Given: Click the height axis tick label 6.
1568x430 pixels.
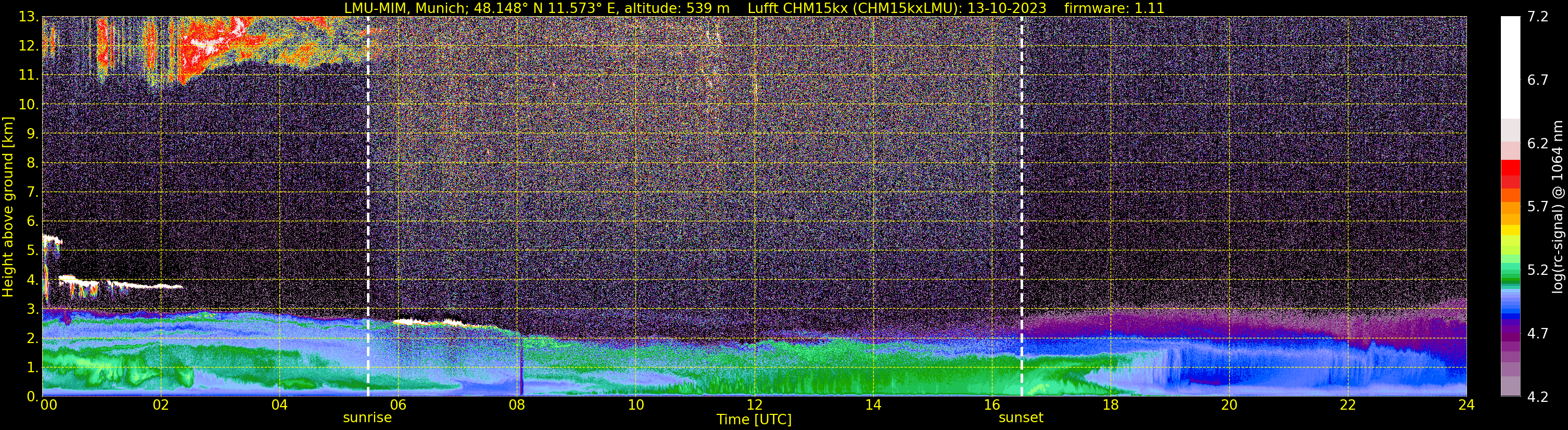Looking at the screenshot, I should click(x=32, y=221).
